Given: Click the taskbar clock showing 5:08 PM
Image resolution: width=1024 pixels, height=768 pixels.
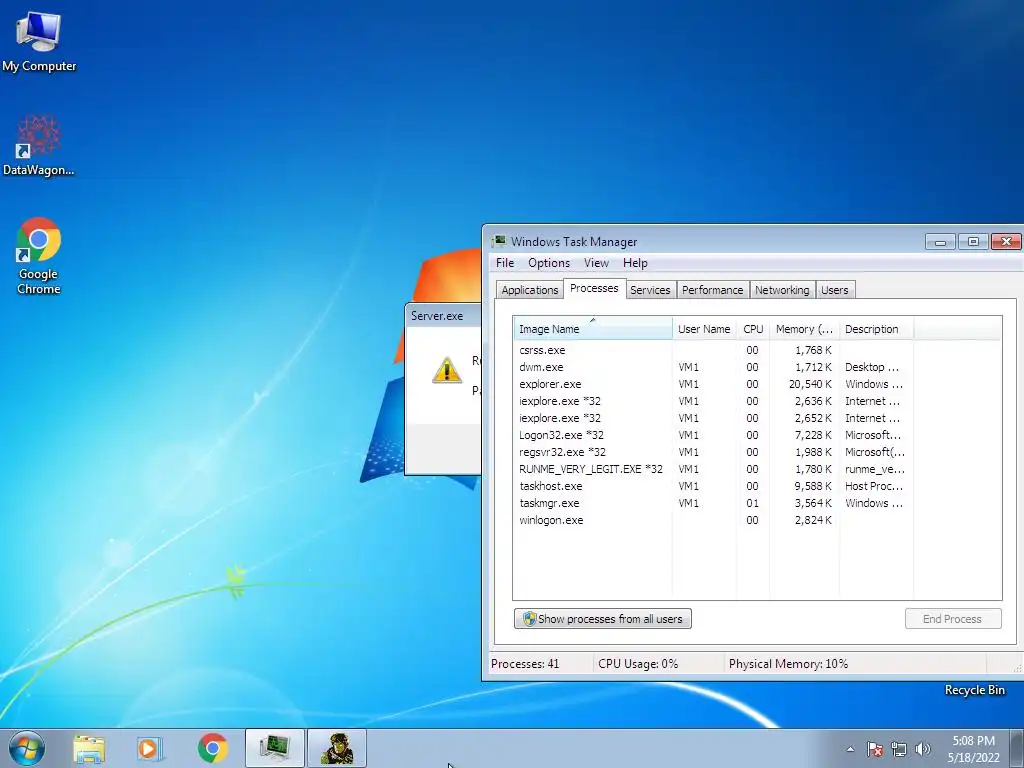Looking at the screenshot, I should [x=973, y=749].
